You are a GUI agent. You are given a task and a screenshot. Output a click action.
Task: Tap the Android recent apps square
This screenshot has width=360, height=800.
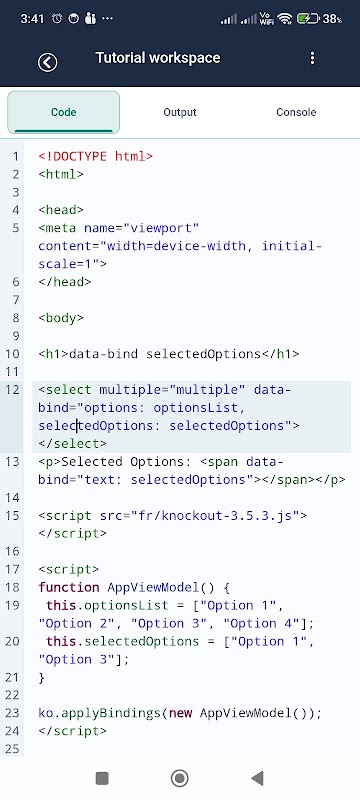[102, 778]
